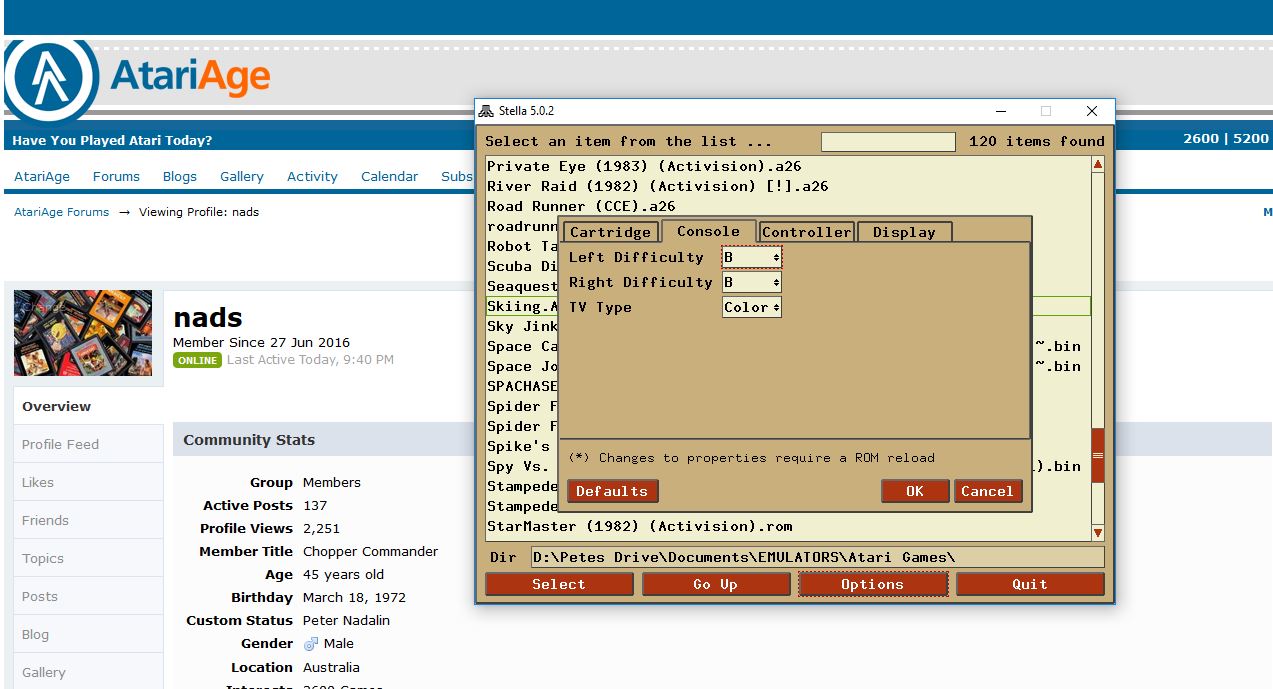Image resolution: width=1273 pixels, height=689 pixels.
Task: Open the Display tab
Action: pyautogui.click(x=904, y=232)
